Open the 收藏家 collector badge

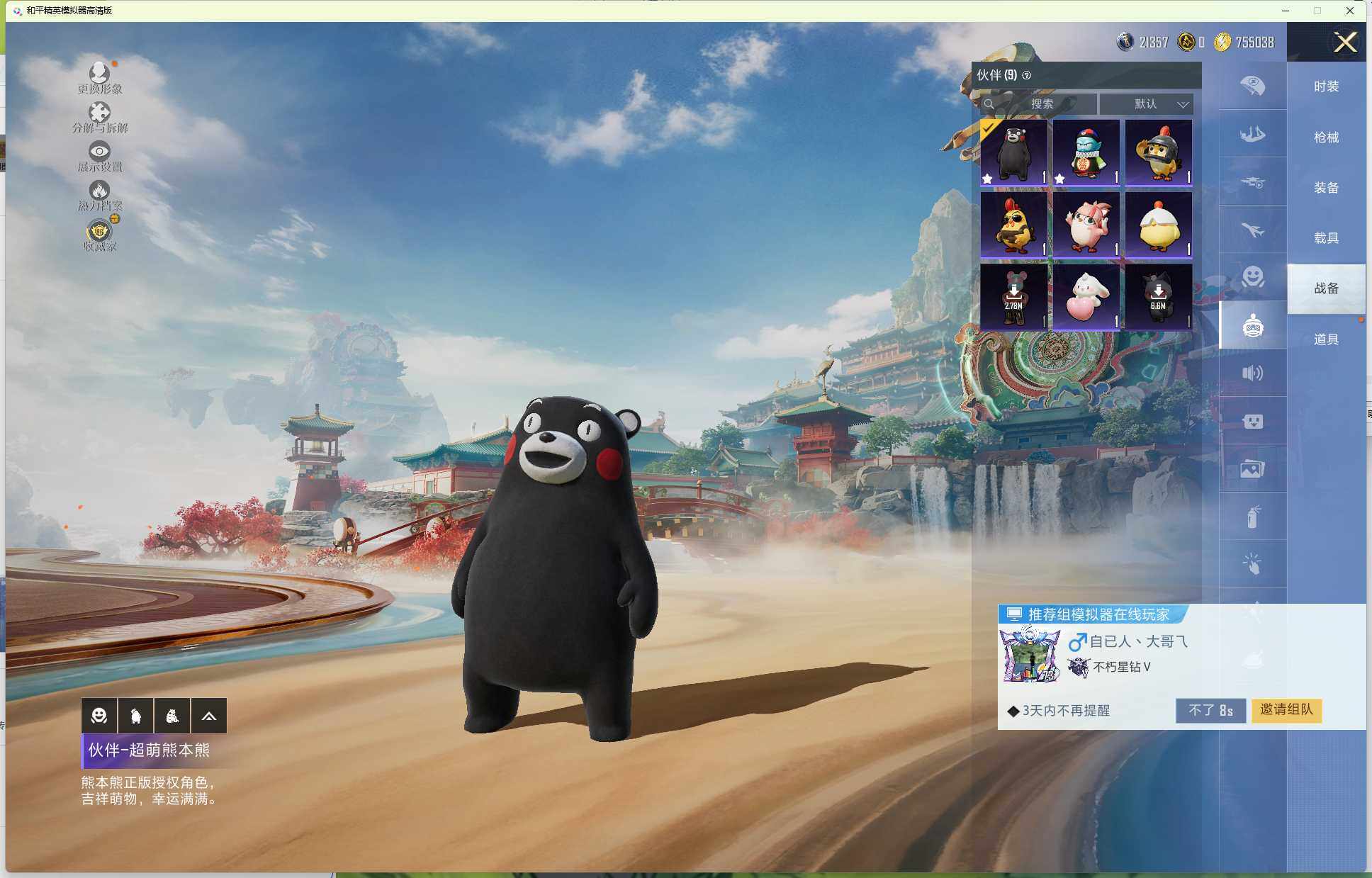(x=99, y=235)
